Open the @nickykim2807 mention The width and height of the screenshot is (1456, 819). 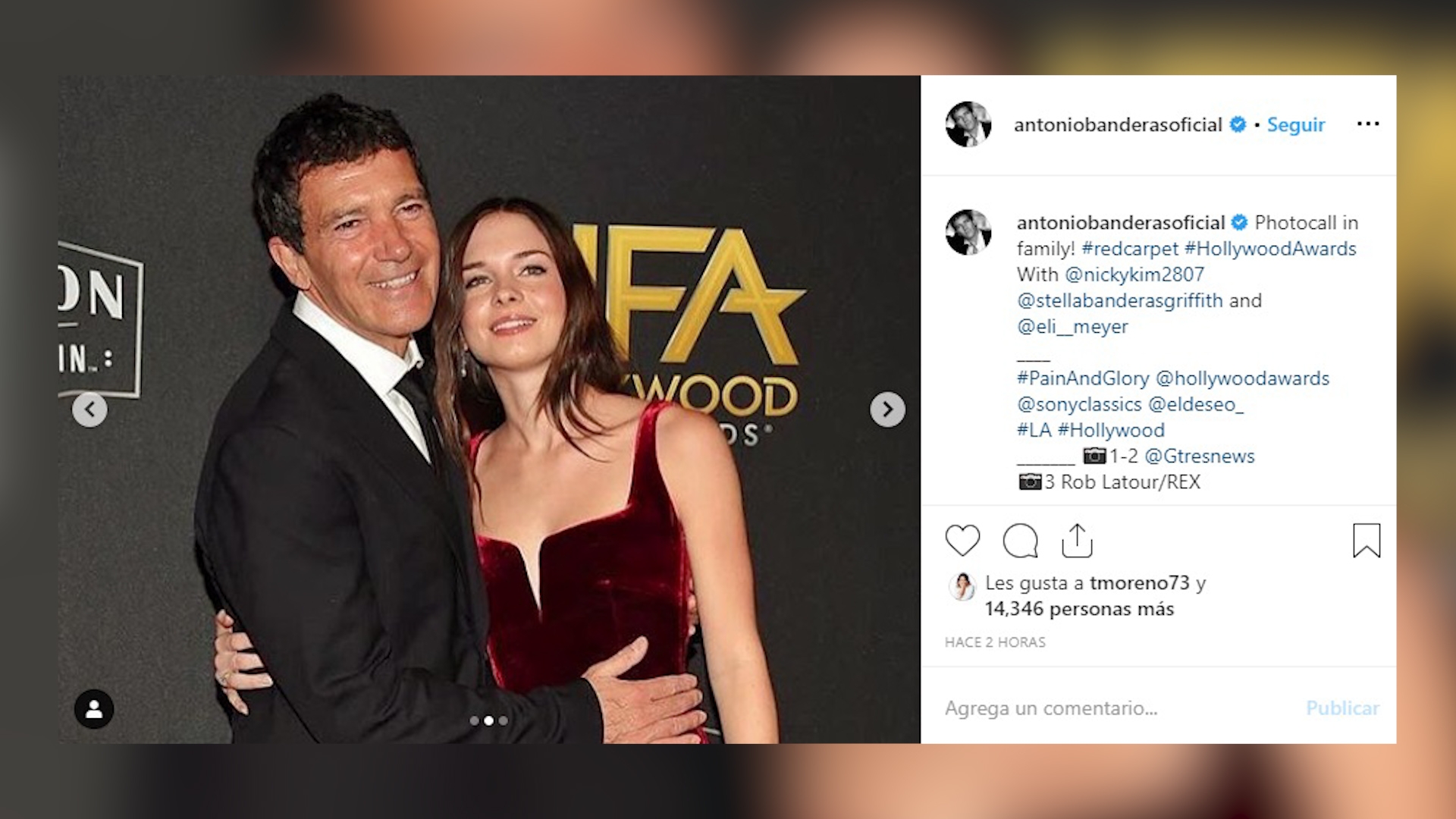pos(1134,275)
